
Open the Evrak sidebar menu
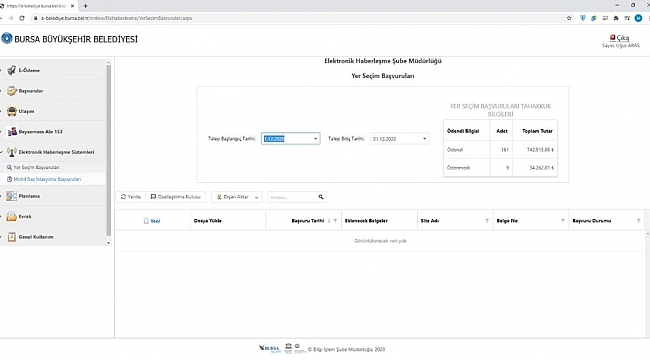53,216
